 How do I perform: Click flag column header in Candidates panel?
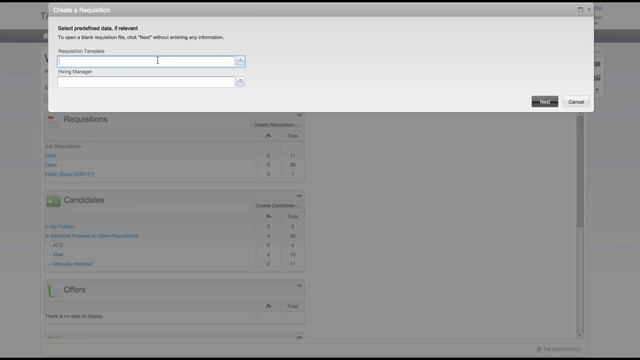(x=268, y=217)
